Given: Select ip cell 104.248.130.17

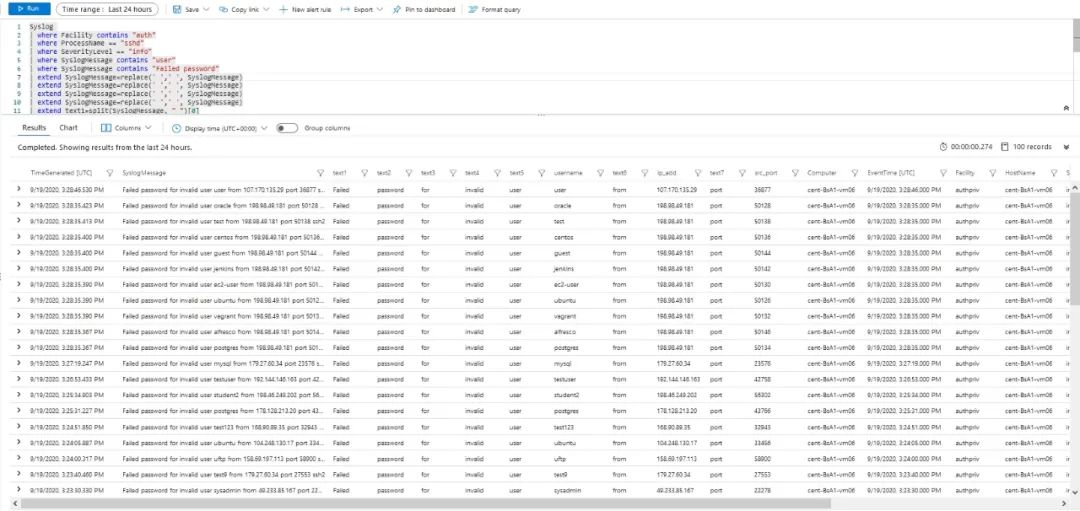Looking at the screenshot, I should (x=677, y=442).
